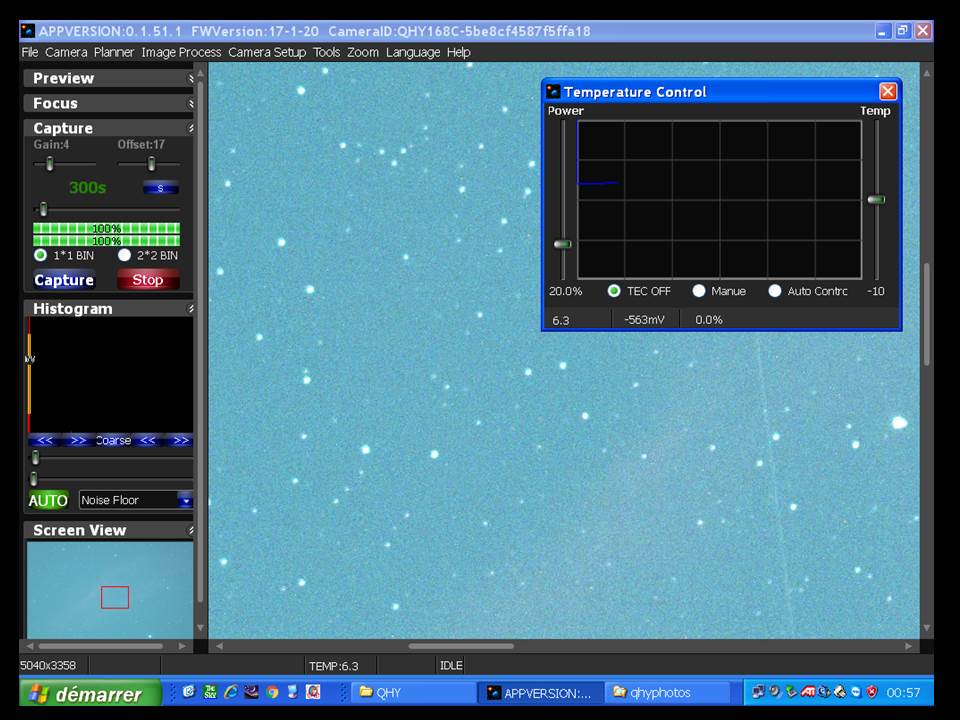The image size is (960, 720).
Task: Click the Temperature Control window title icon
Action: [x=553, y=92]
